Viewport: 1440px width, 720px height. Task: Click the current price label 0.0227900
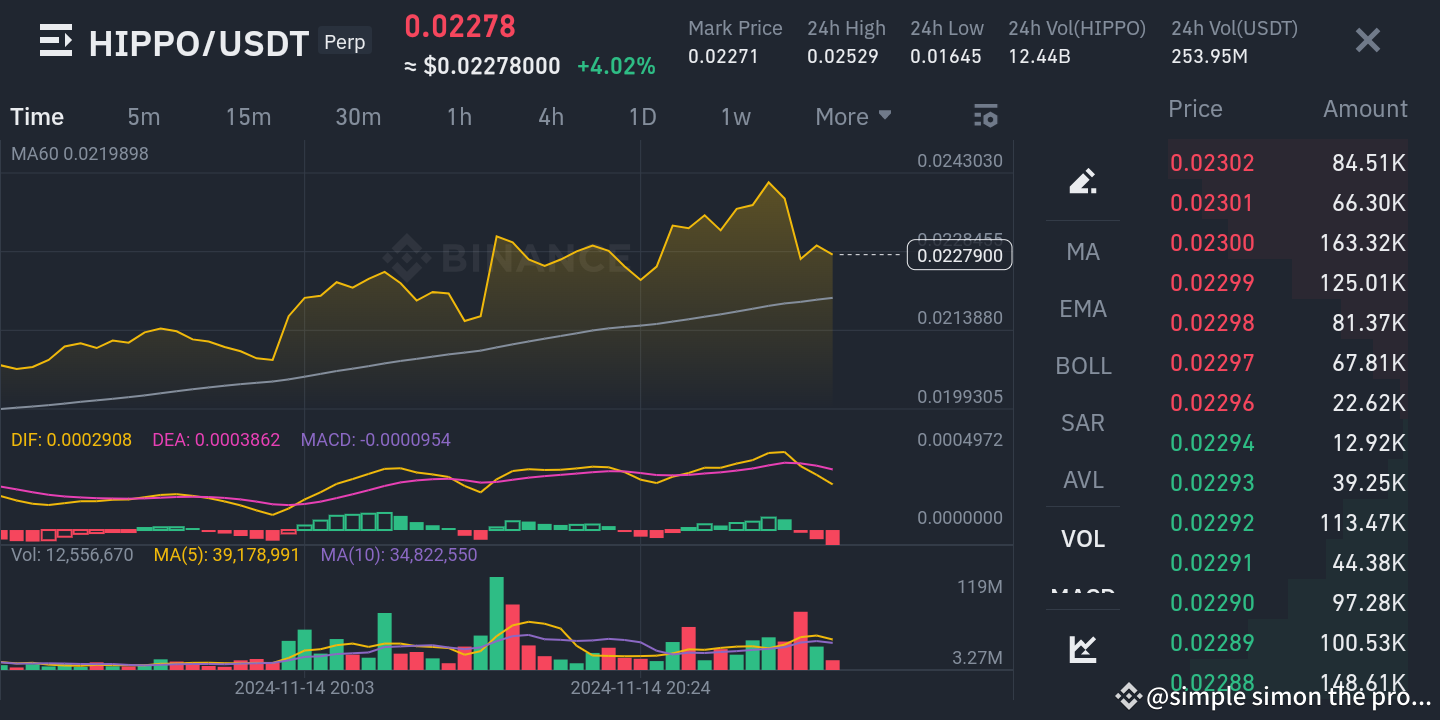(x=959, y=255)
